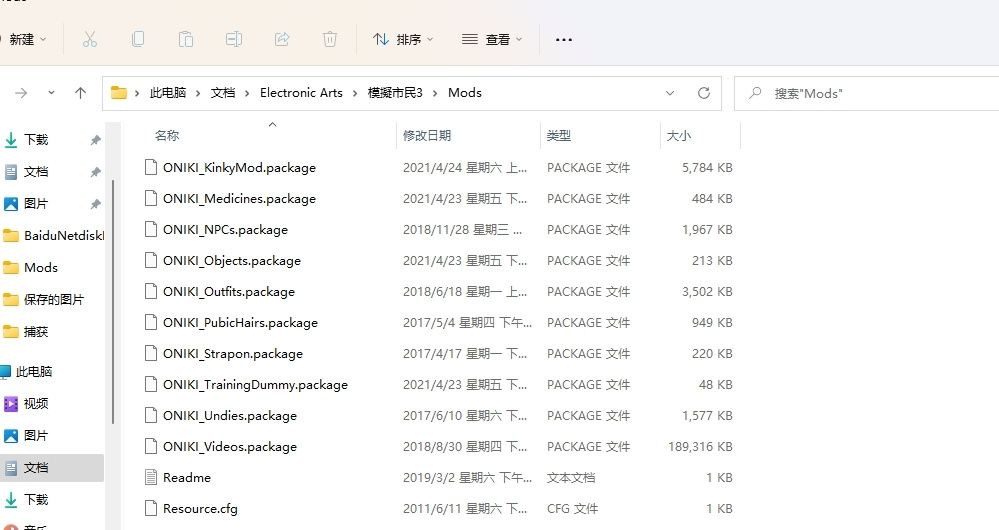
Task: Click the Copy icon in toolbar
Action: (138, 39)
